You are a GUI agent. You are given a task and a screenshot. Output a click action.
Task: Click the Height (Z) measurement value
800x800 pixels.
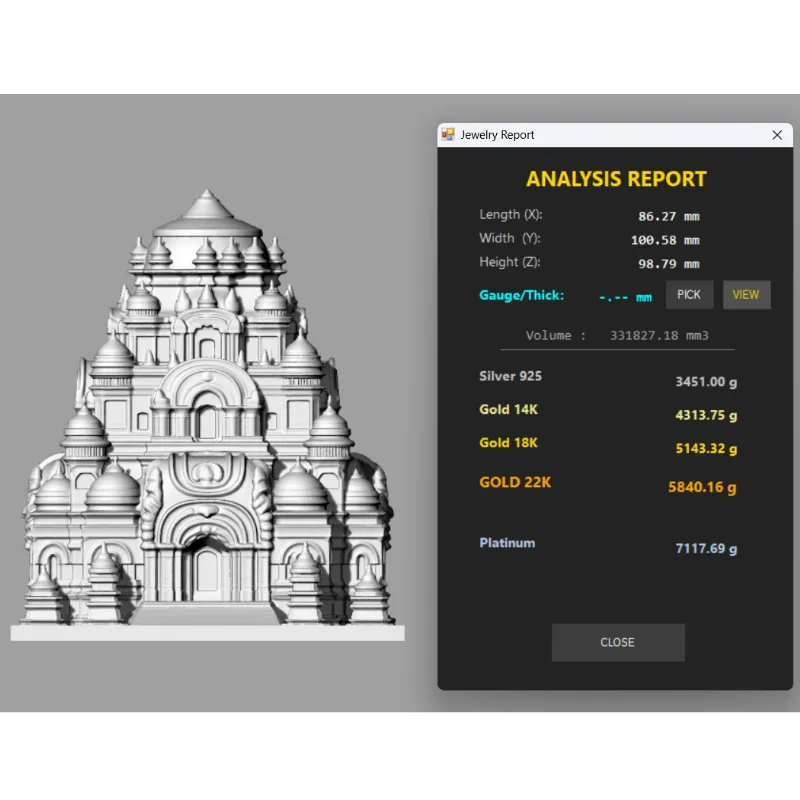pyautogui.click(x=668, y=264)
